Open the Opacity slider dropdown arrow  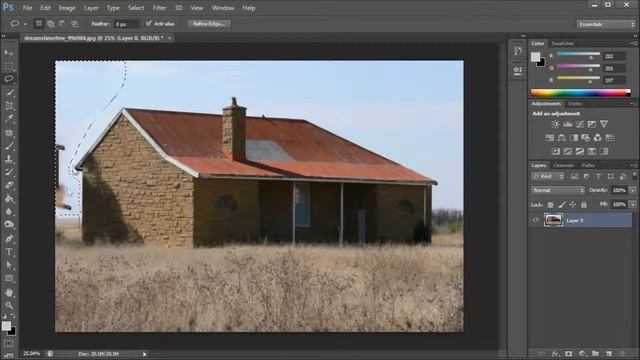coord(633,190)
